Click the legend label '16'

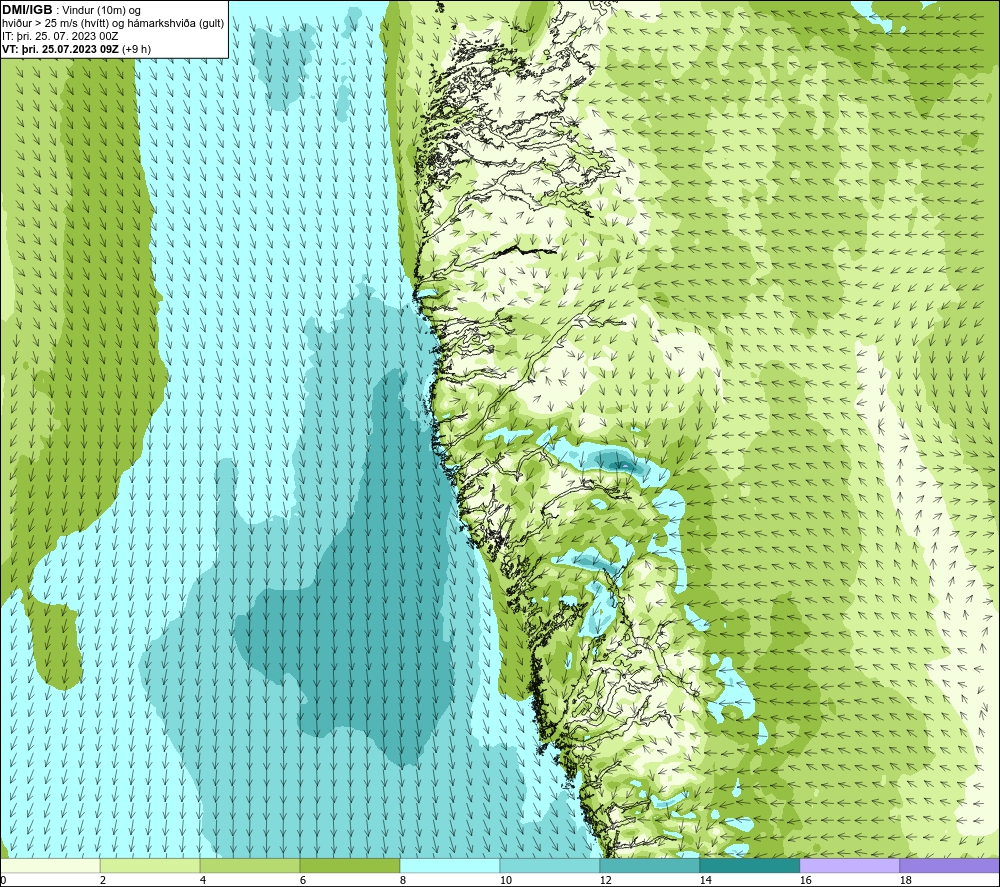(805, 880)
